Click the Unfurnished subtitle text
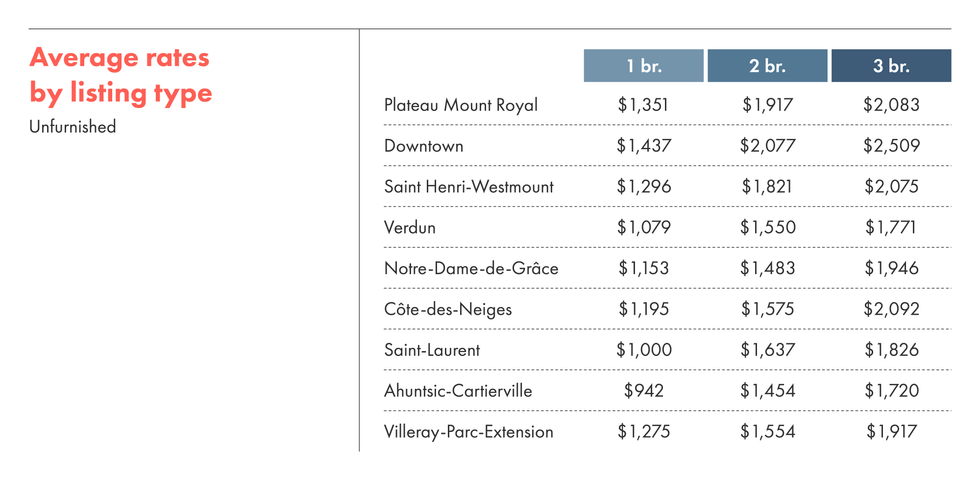This screenshot has width=980, height=481. [x=73, y=127]
